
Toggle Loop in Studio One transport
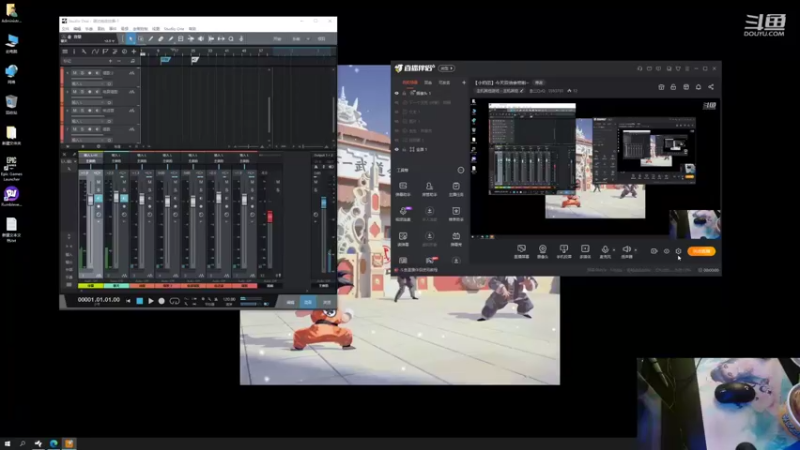pos(174,301)
